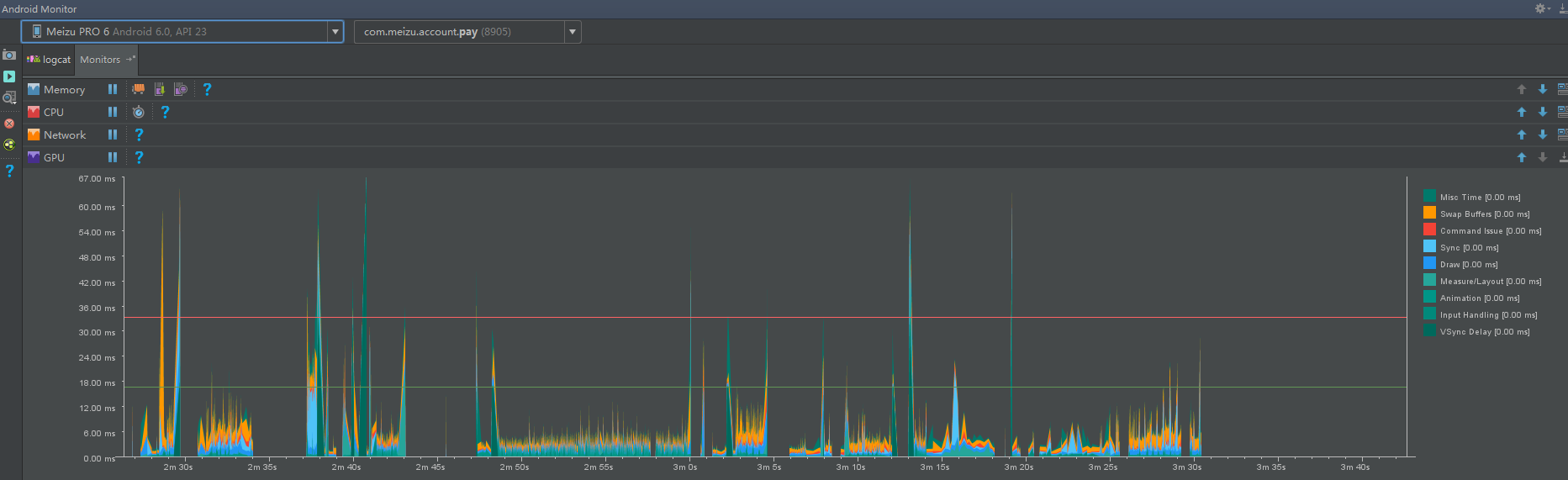Image resolution: width=1568 pixels, height=480 pixels.
Task: Click the Swap Buffers orange legend swatch
Action: point(1429,213)
